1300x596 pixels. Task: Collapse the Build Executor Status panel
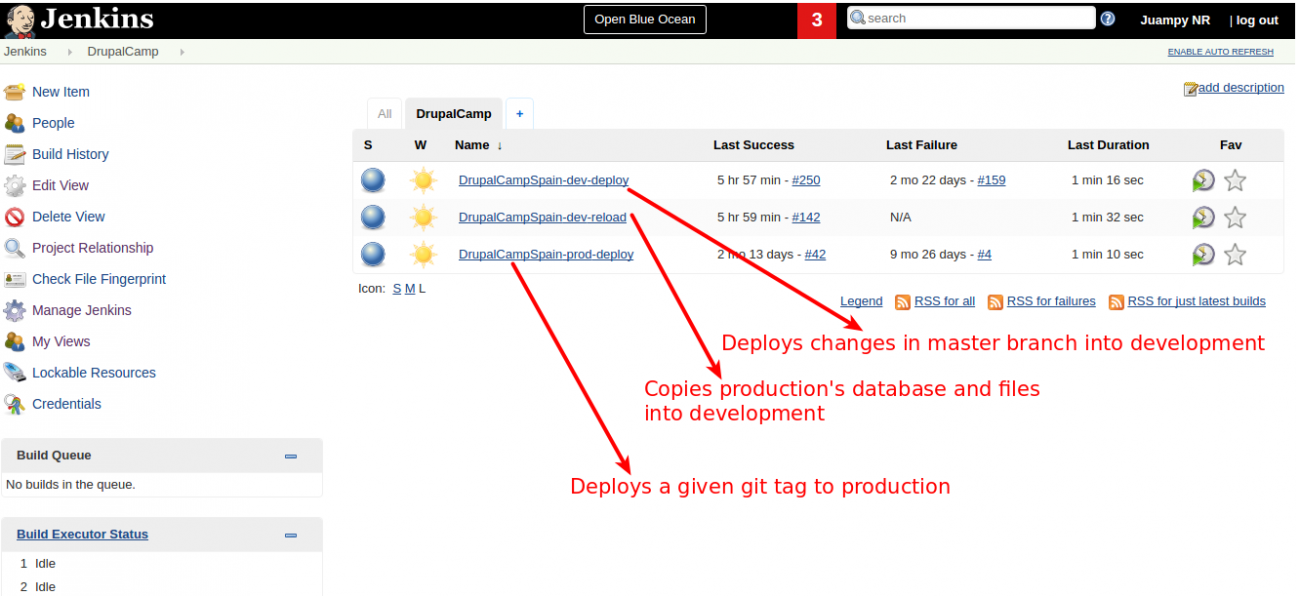pos(290,534)
